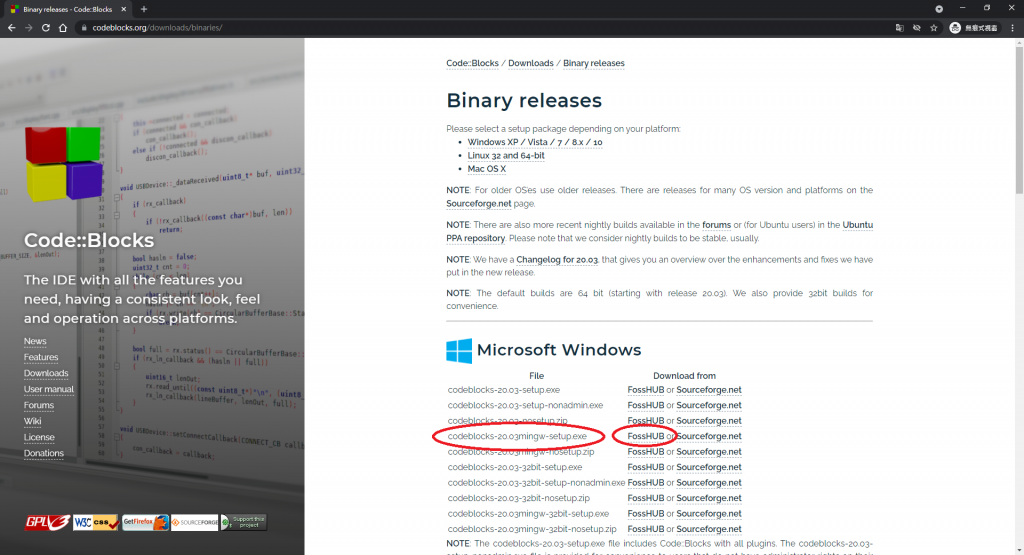1024x555 pixels.
Task: Go back to the previous page
Action: 11,27
